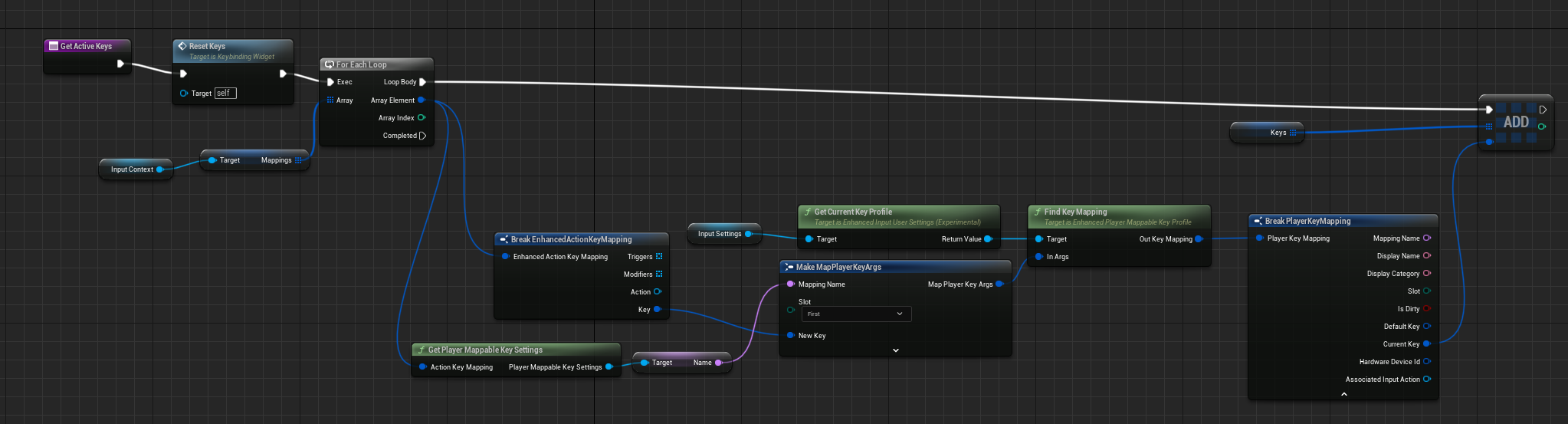Screen dimensions: 1568x424
Task: Click the Is Dirty boolean pin
Action: pyautogui.click(x=1427, y=309)
